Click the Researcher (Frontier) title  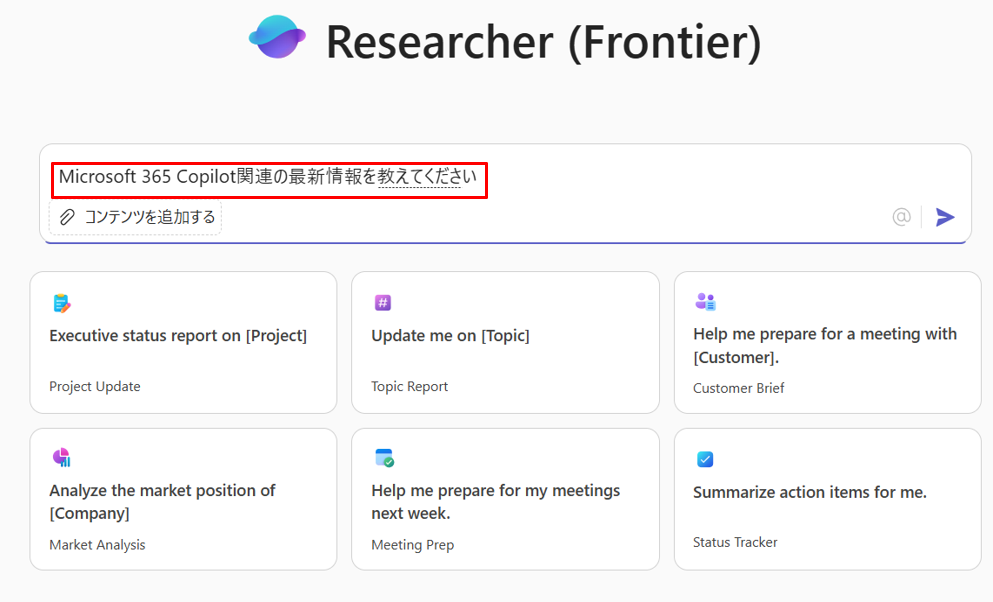click(543, 42)
